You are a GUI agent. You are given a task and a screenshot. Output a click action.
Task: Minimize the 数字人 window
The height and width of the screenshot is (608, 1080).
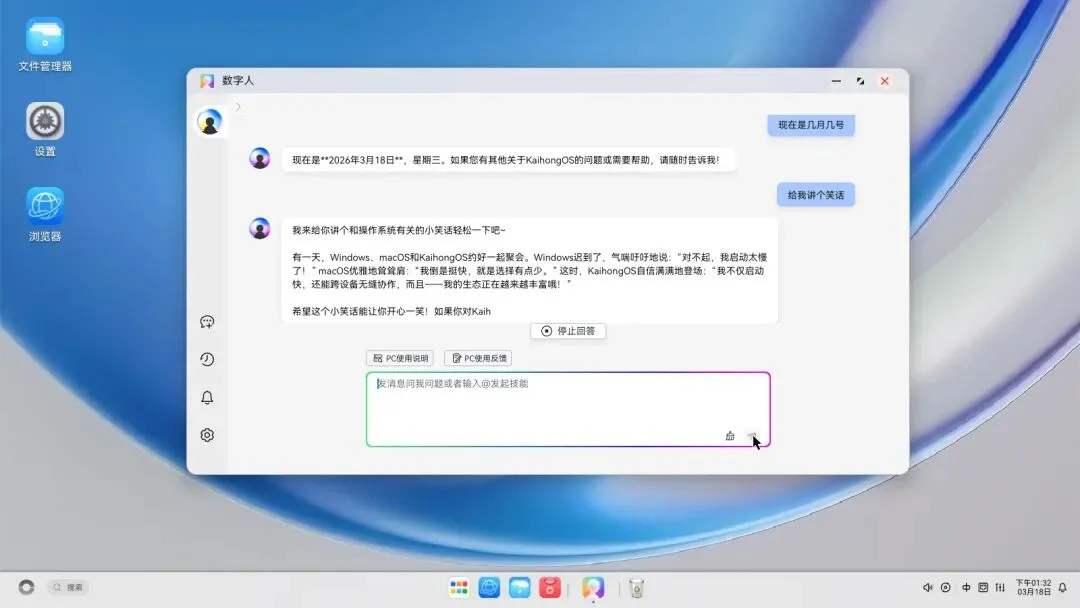836,81
